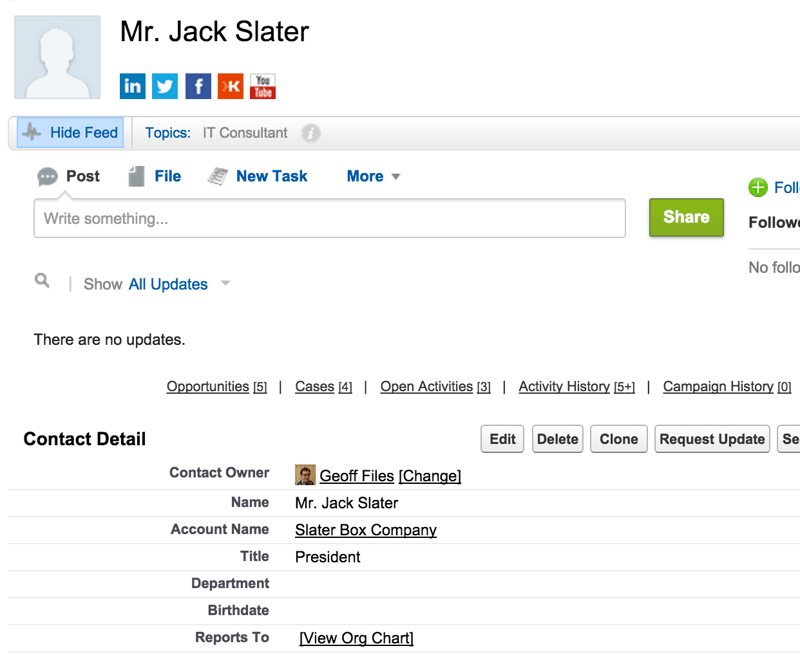Open the Slater Box Company account link

click(x=366, y=530)
